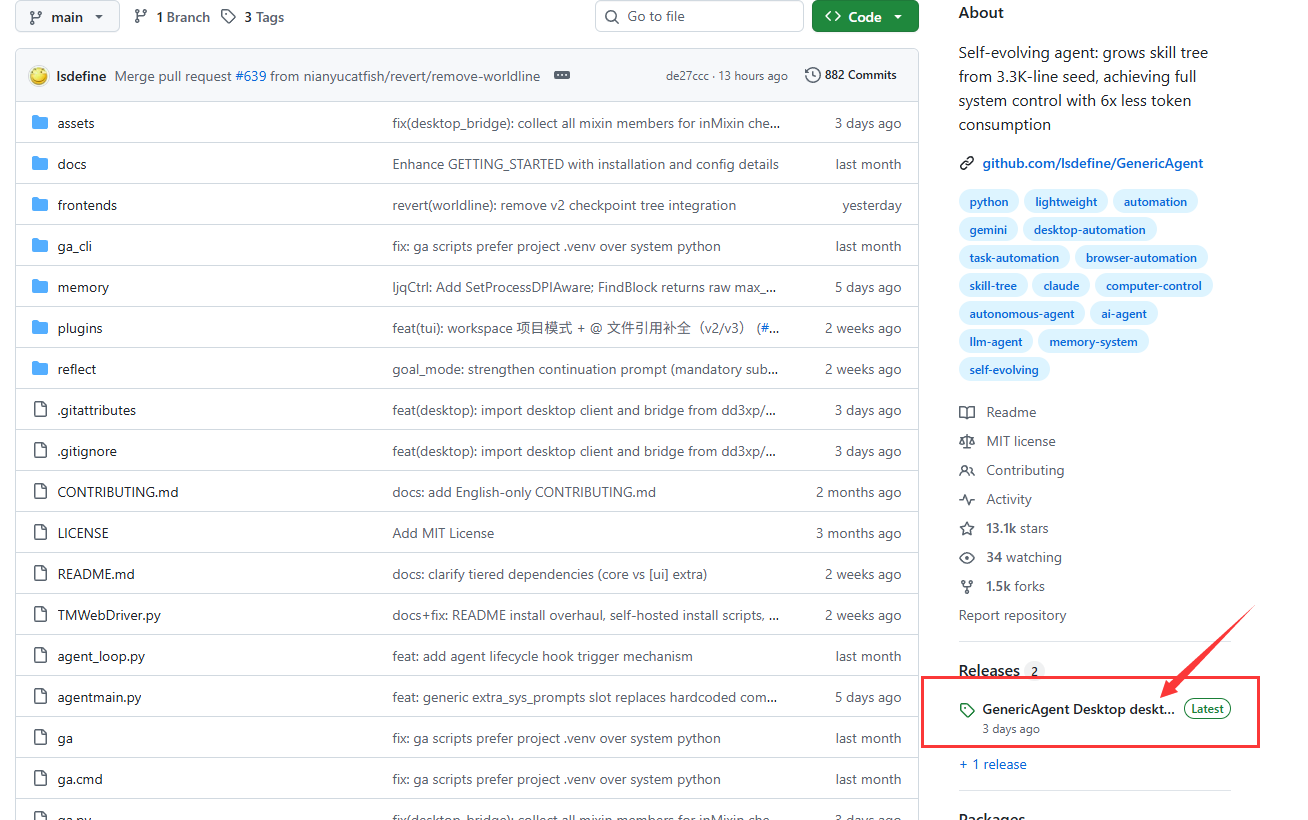Click the de27ccc commit hash
Viewport: 1308px width, 820px height.
click(687, 76)
